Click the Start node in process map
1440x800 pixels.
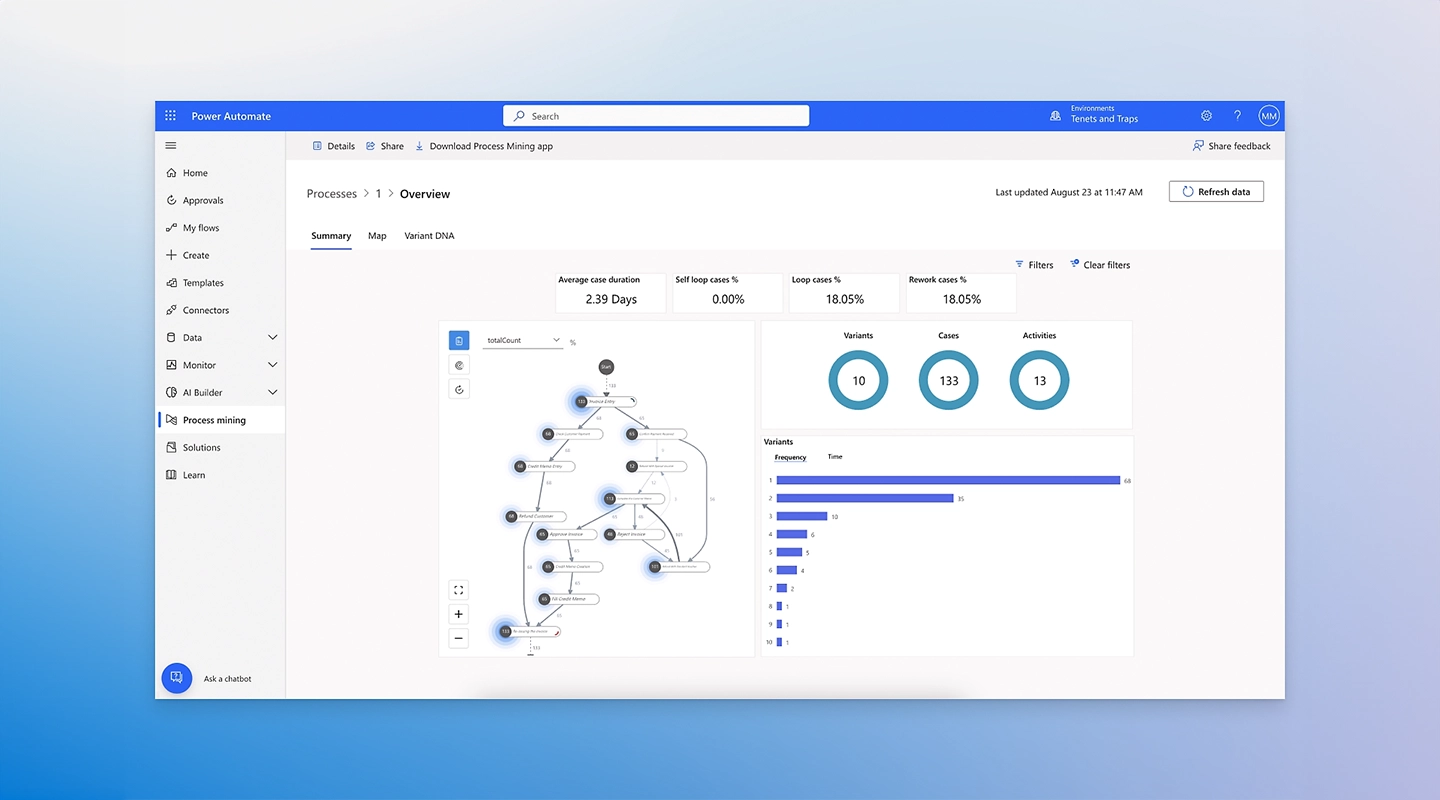point(606,367)
